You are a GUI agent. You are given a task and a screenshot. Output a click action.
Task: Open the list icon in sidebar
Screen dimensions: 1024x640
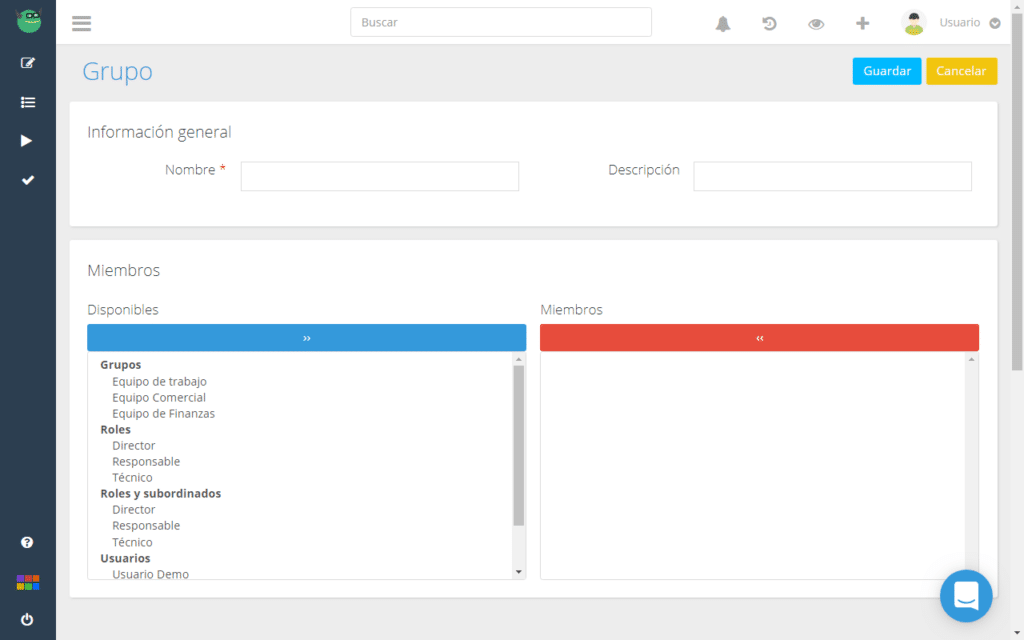pos(28,102)
